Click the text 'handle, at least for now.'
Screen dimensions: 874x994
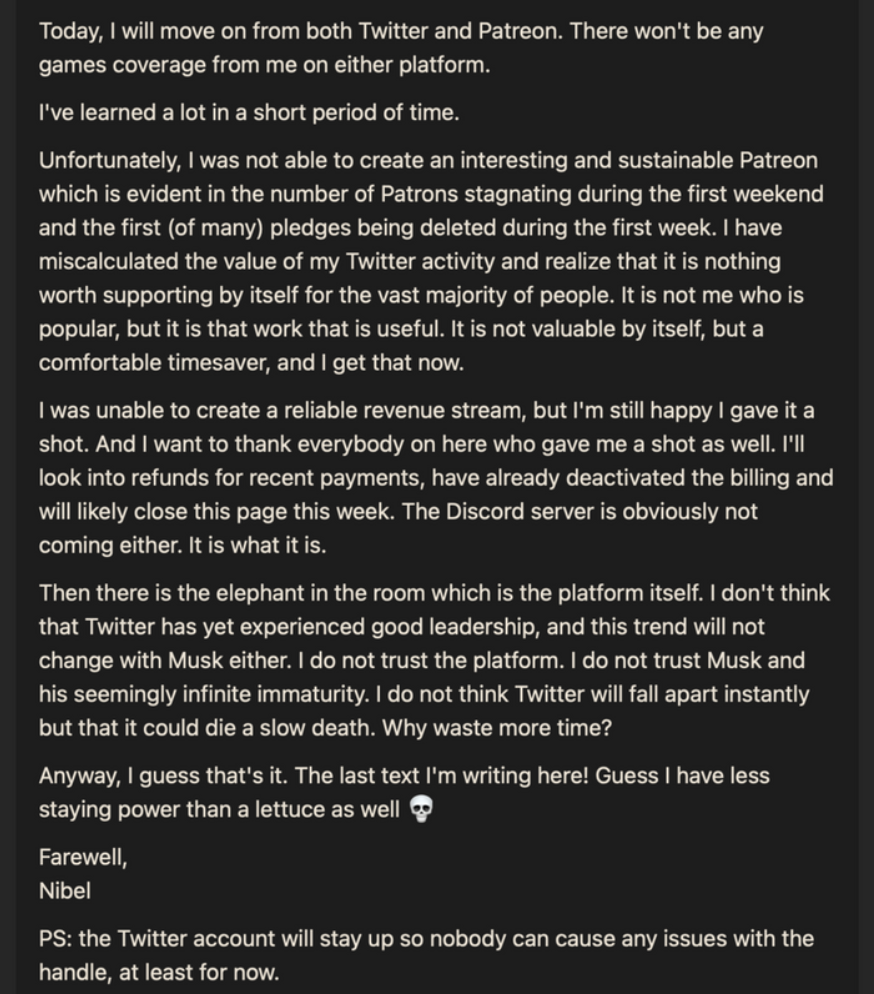(x=159, y=972)
